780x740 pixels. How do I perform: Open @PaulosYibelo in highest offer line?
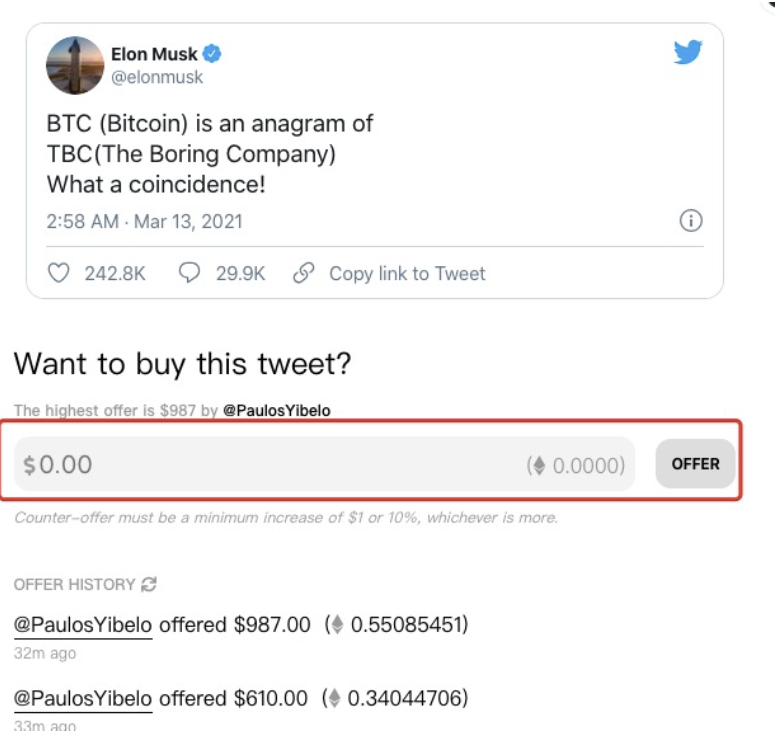pos(276,411)
